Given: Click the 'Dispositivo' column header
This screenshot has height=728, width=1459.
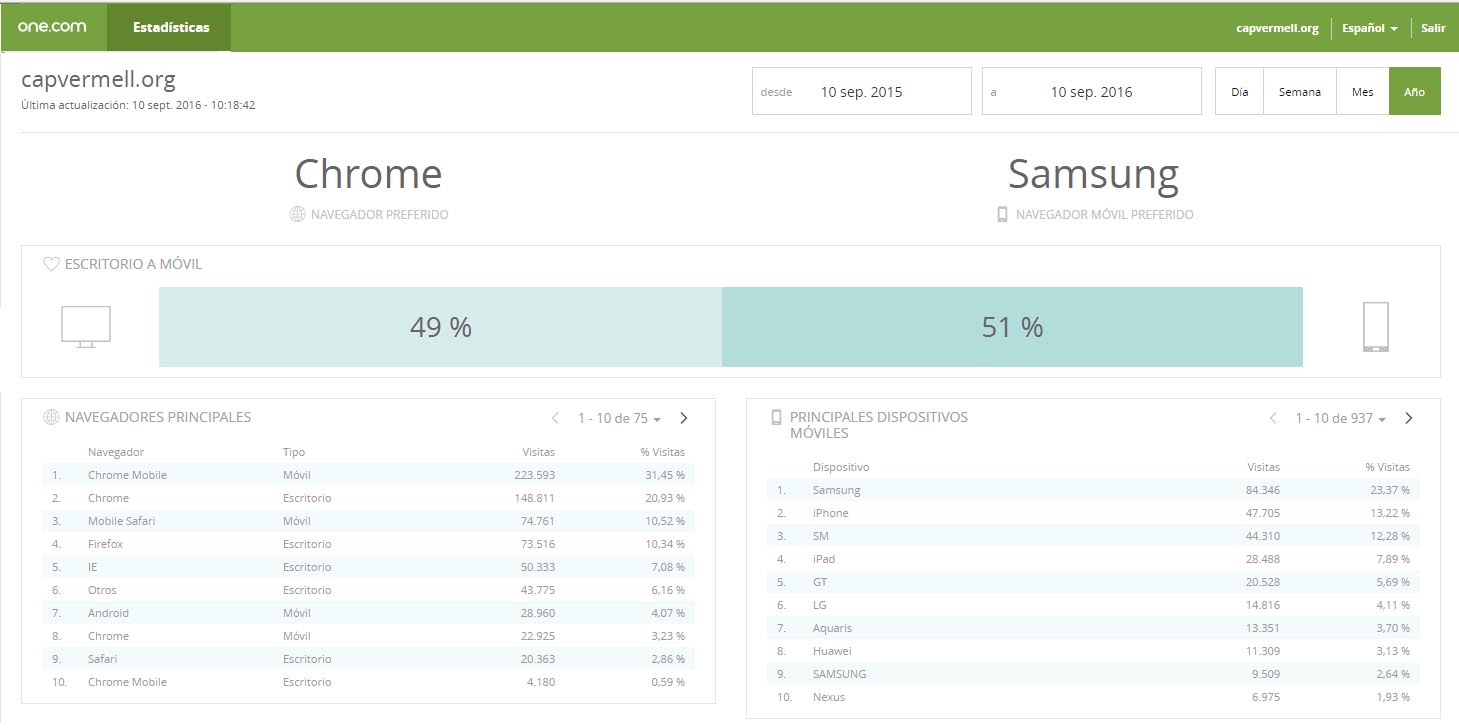Looking at the screenshot, I should click(x=841, y=467).
